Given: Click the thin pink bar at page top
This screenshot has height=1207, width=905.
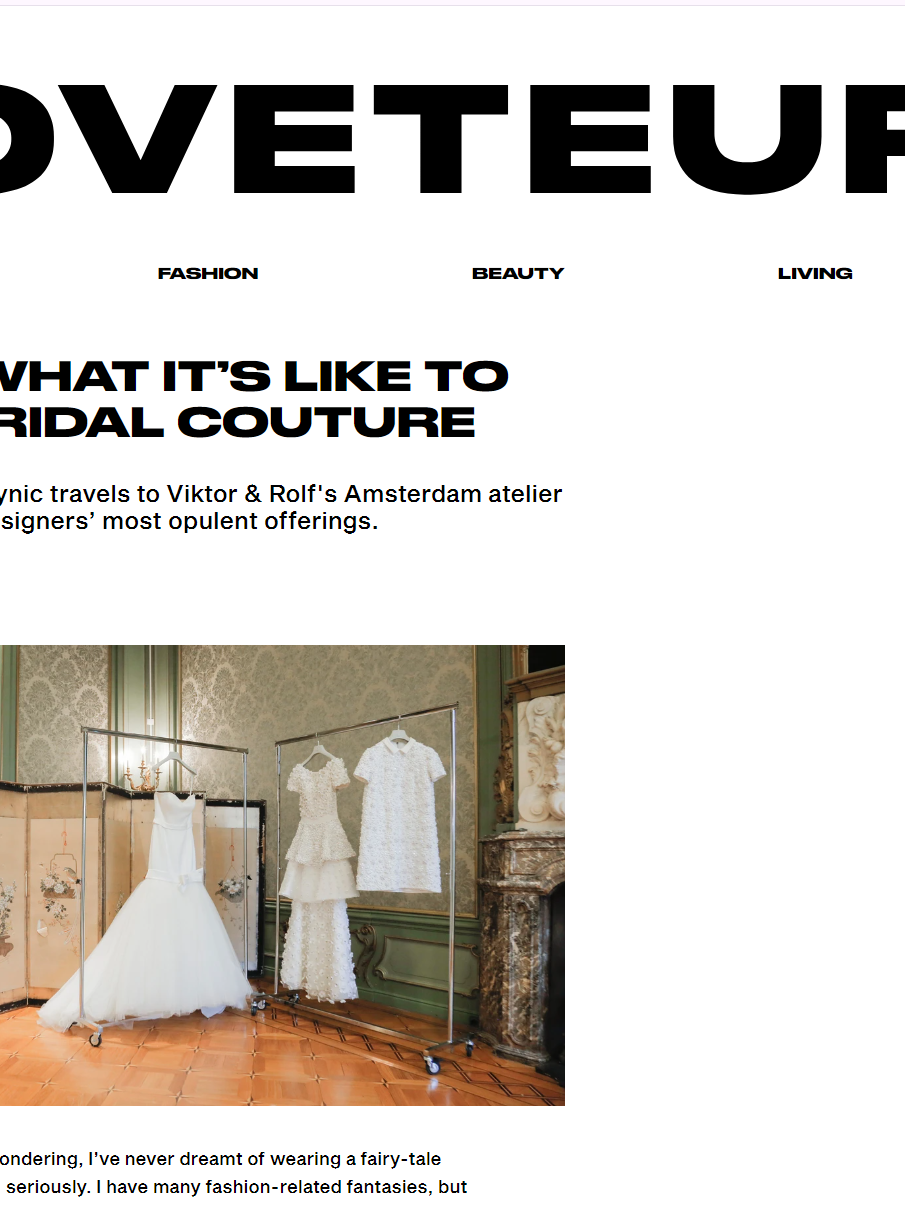Looking at the screenshot, I should (x=452, y=4).
